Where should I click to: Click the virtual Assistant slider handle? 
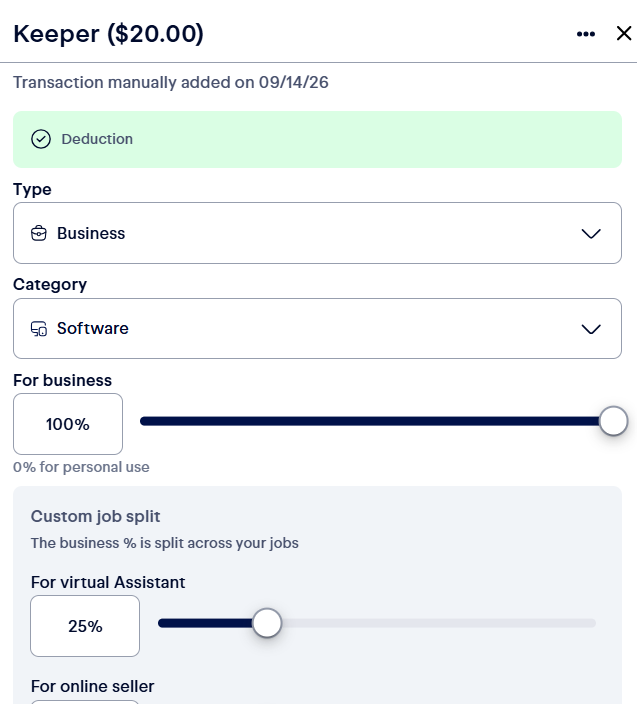tap(267, 623)
